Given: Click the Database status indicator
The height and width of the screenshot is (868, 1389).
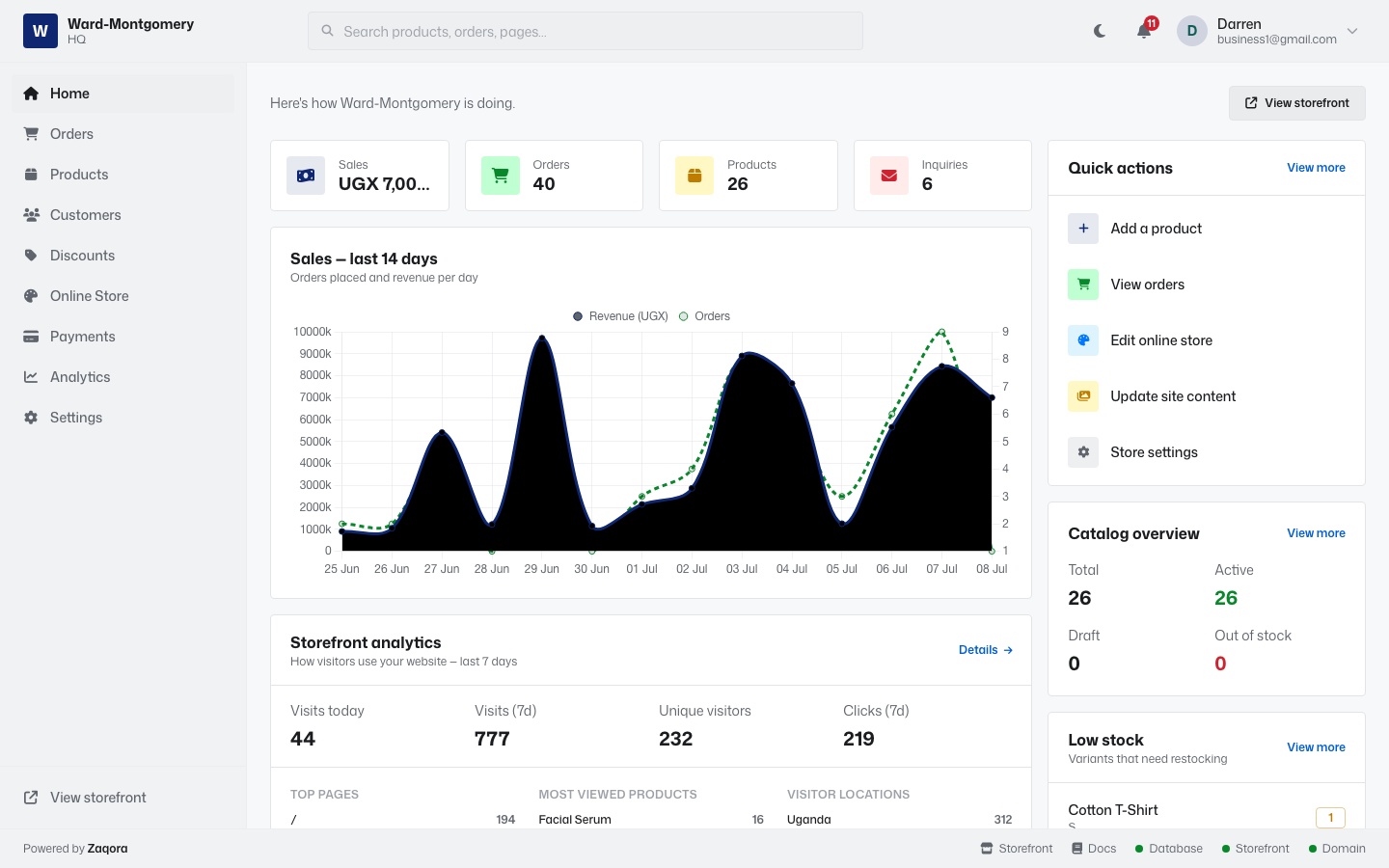Looking at the screenshot, I should click(1169, 849).
